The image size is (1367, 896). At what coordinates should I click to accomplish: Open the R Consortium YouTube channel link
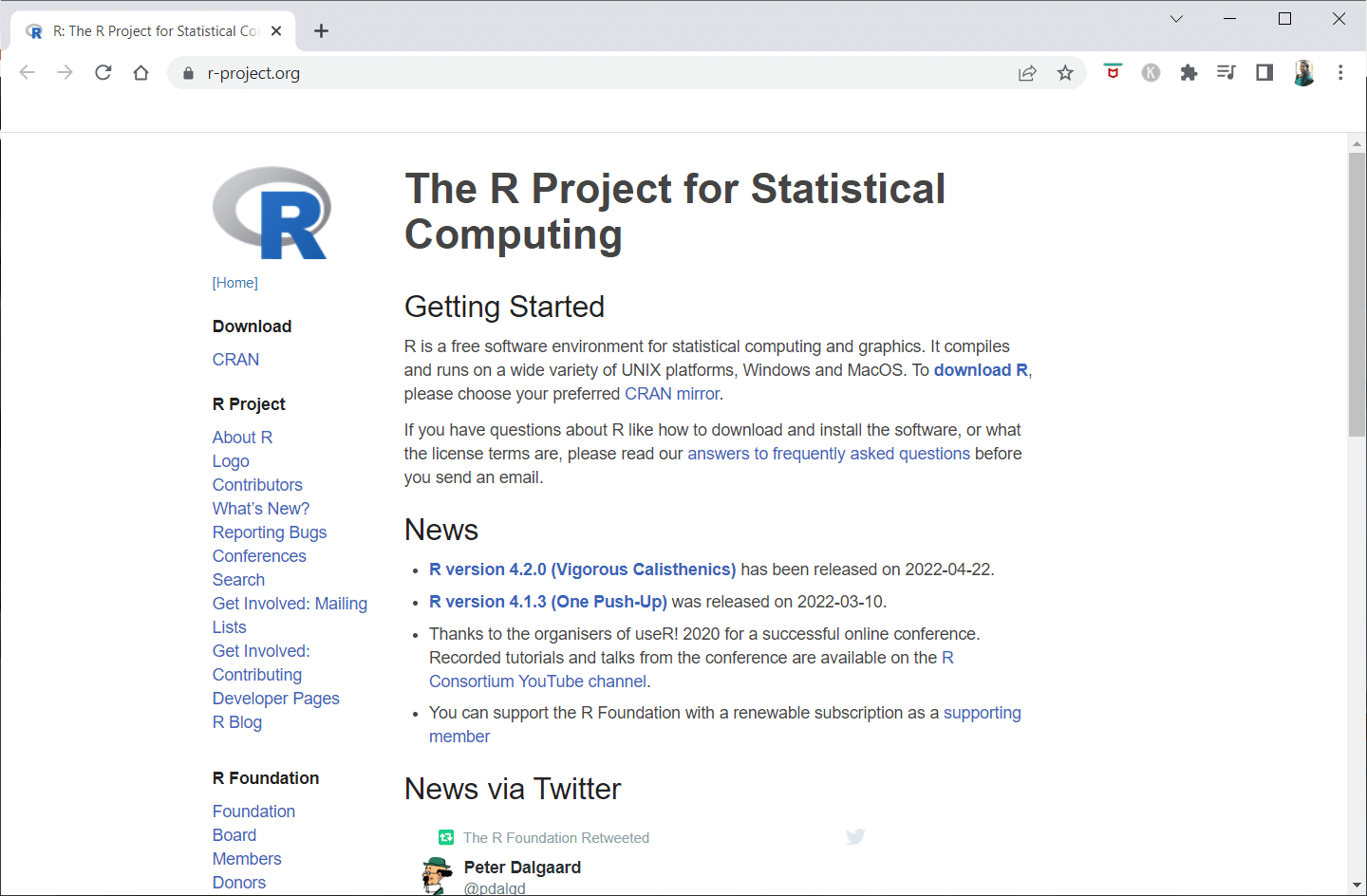tap(537, 681)
